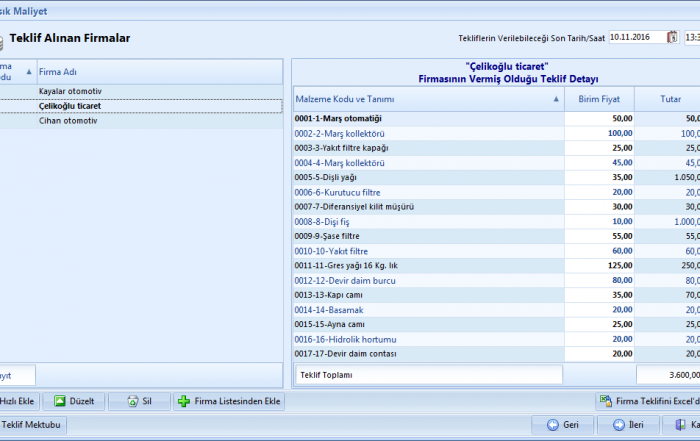
Task: Toggle sort arrow on Malzeme Kodu column
Action: click(x=556, y=99)
